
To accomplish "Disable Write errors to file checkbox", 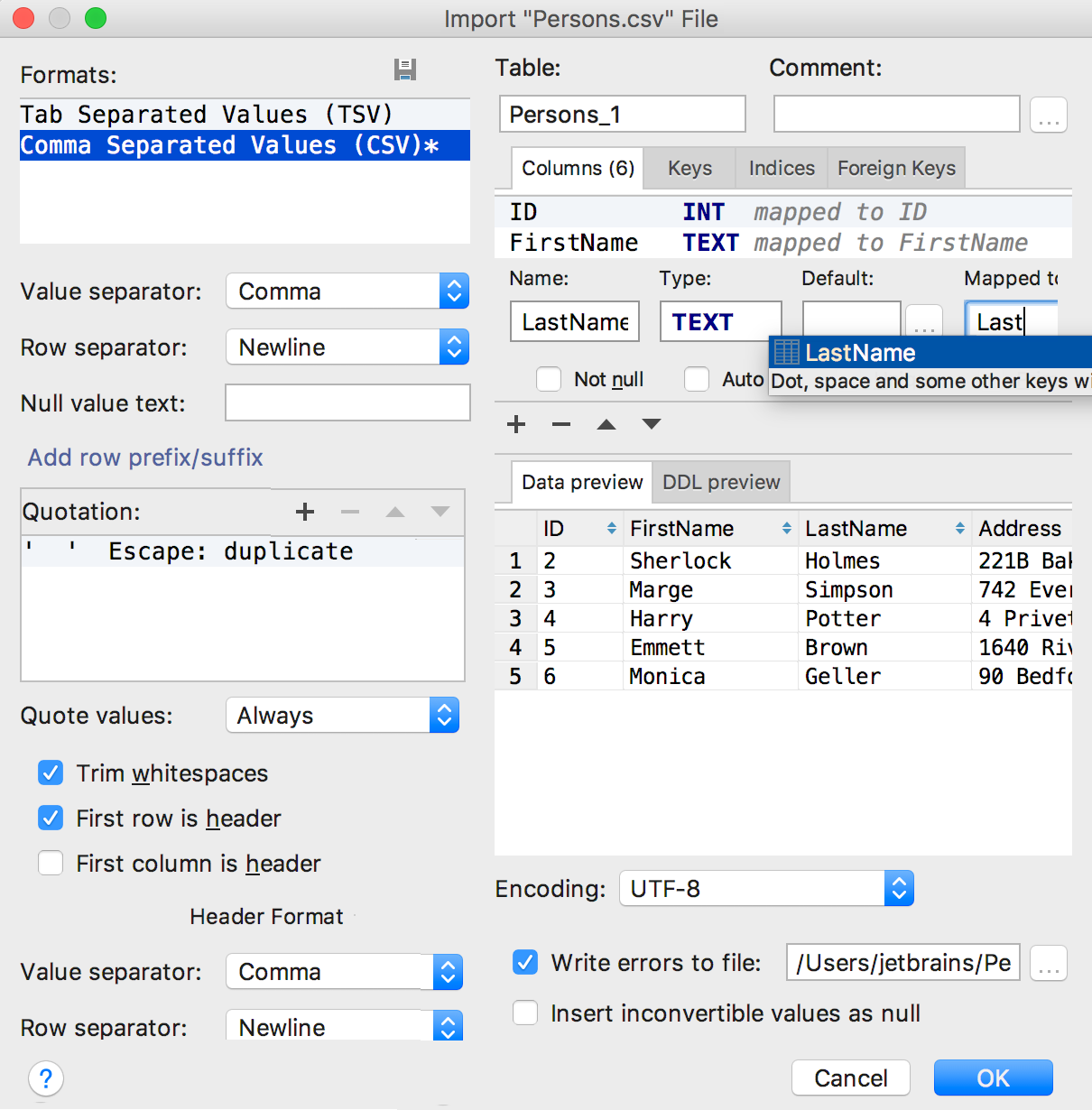I will [x=525, y=962].
